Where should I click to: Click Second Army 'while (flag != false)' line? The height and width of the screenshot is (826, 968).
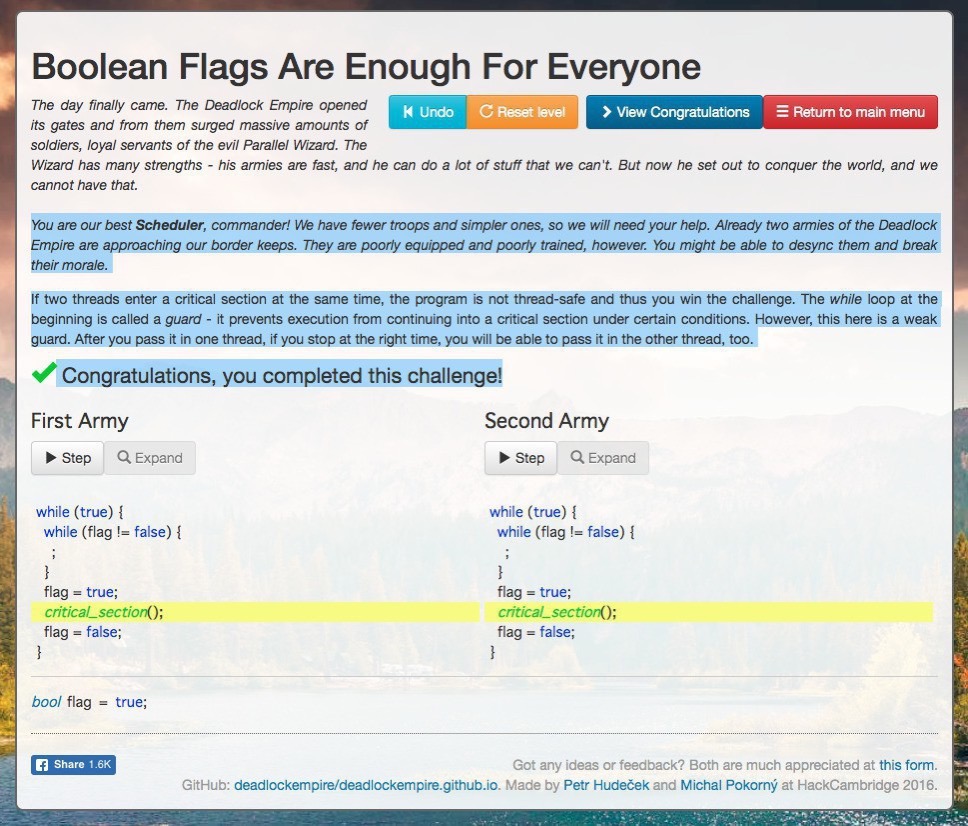tap(565, 532)
